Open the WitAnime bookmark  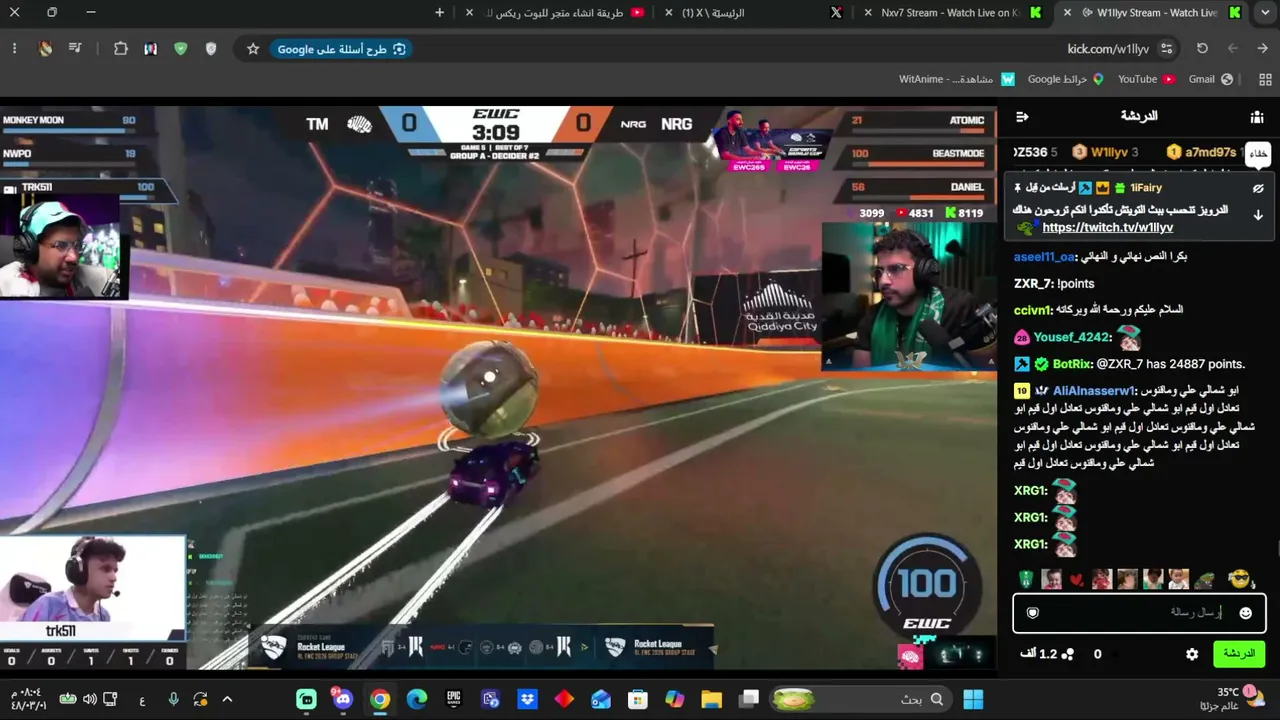(957, 79)
